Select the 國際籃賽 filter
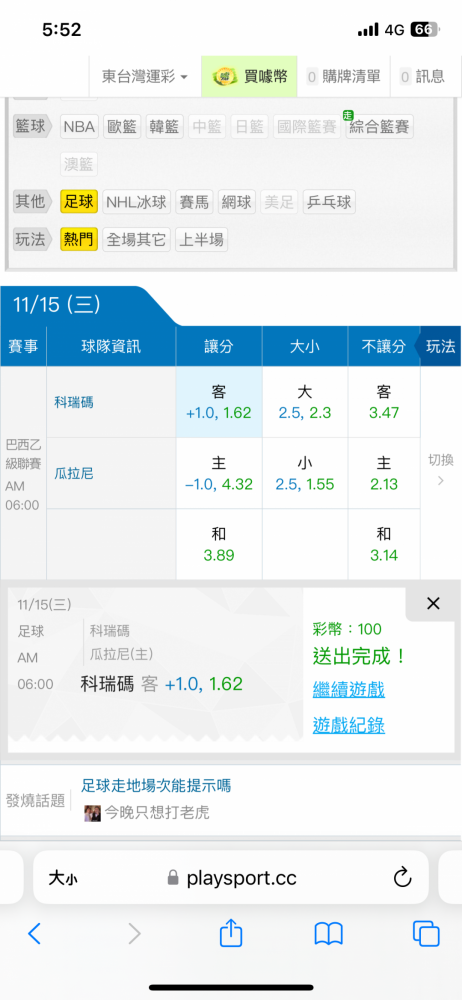462x1000 pixels. click(307, 127)
